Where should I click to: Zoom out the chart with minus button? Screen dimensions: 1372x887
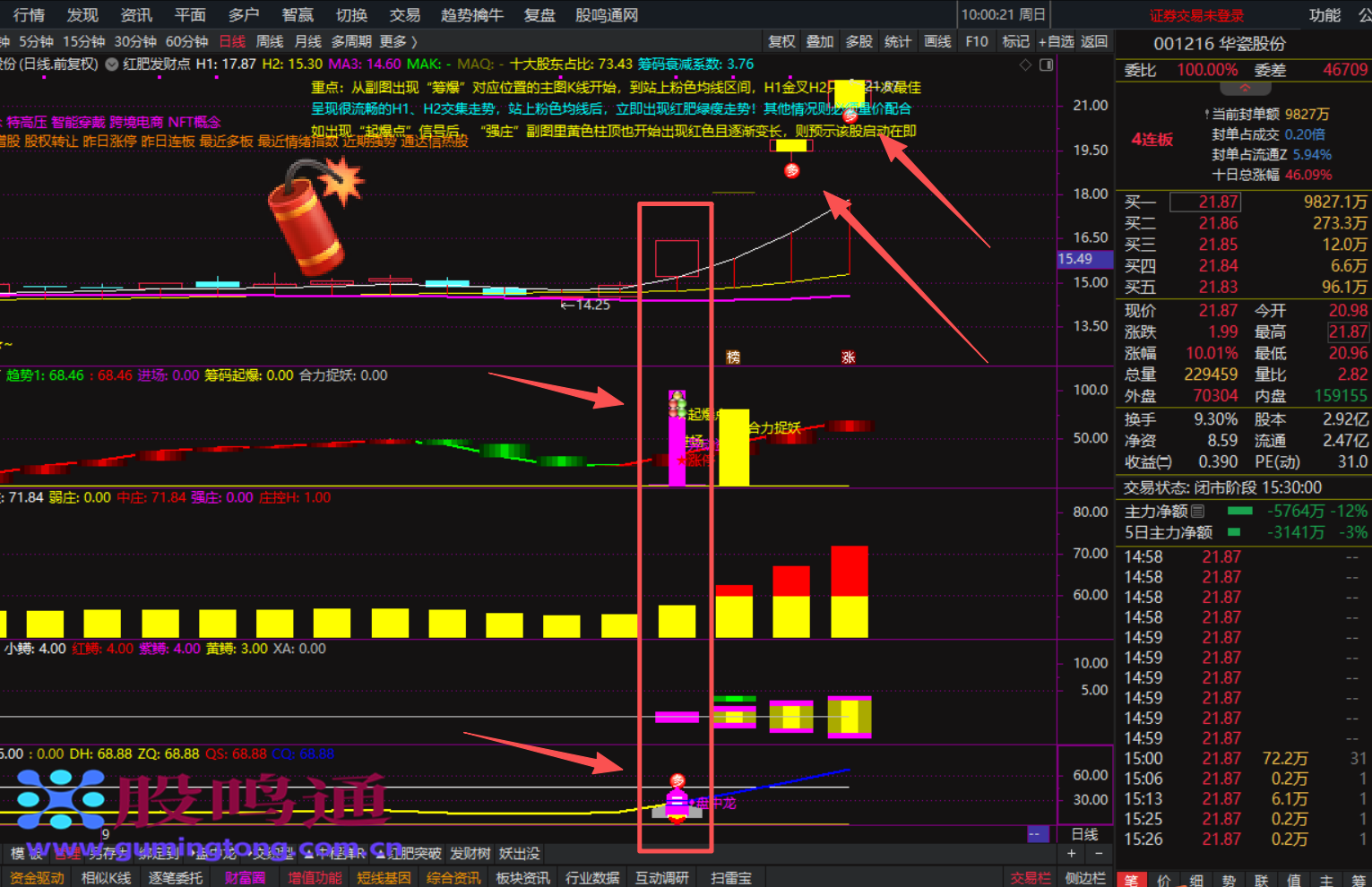point(1099,853)
